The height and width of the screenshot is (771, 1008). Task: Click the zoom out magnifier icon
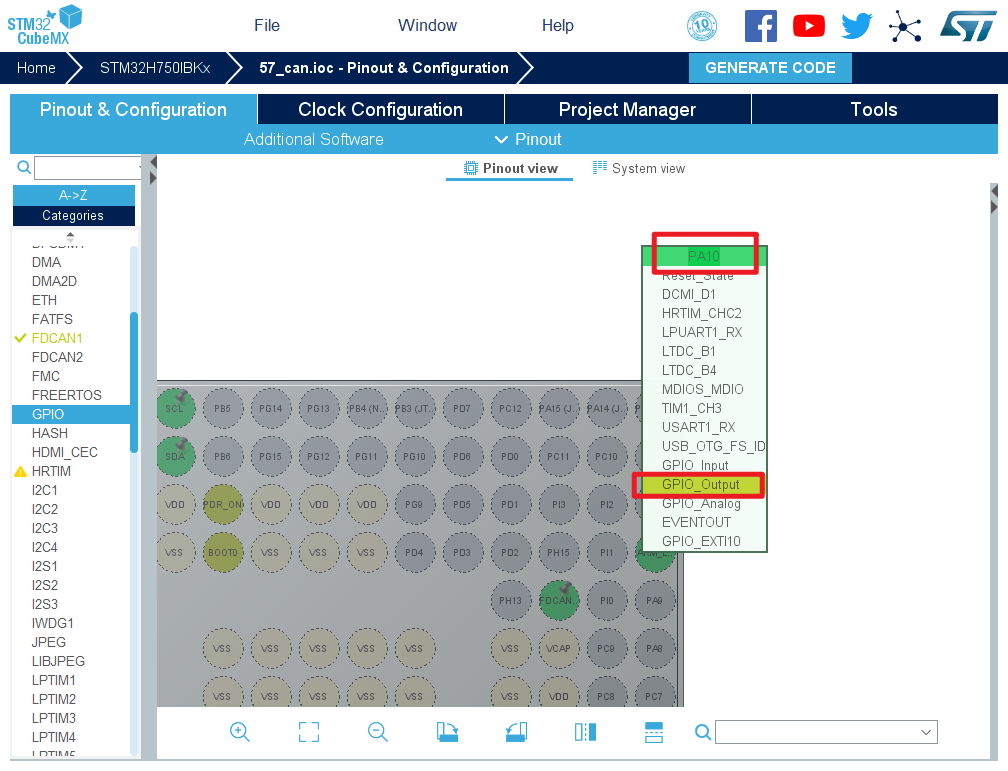click(x=378, y=732)
